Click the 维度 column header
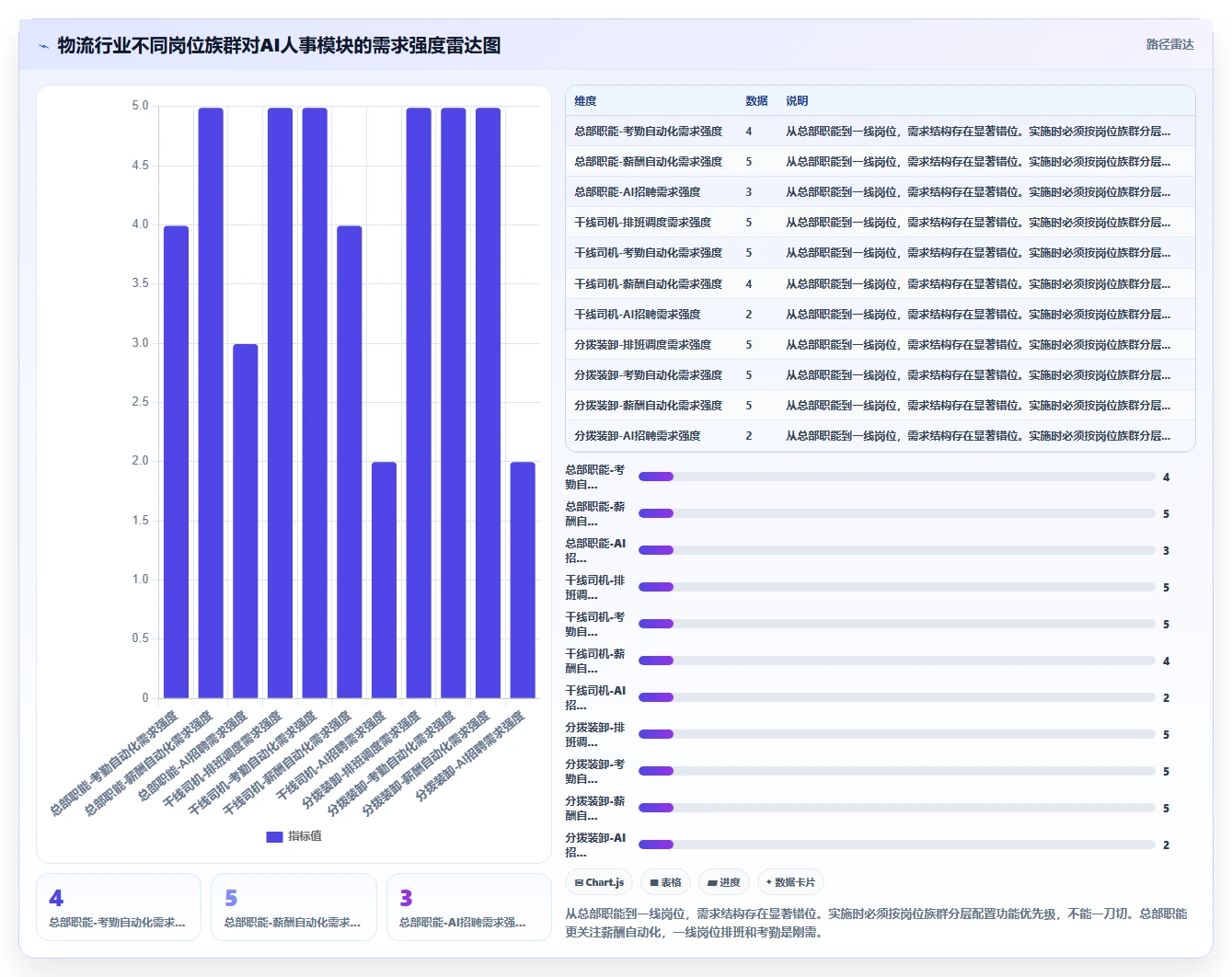The image size is (1232, 977). (x=585, y=101)
